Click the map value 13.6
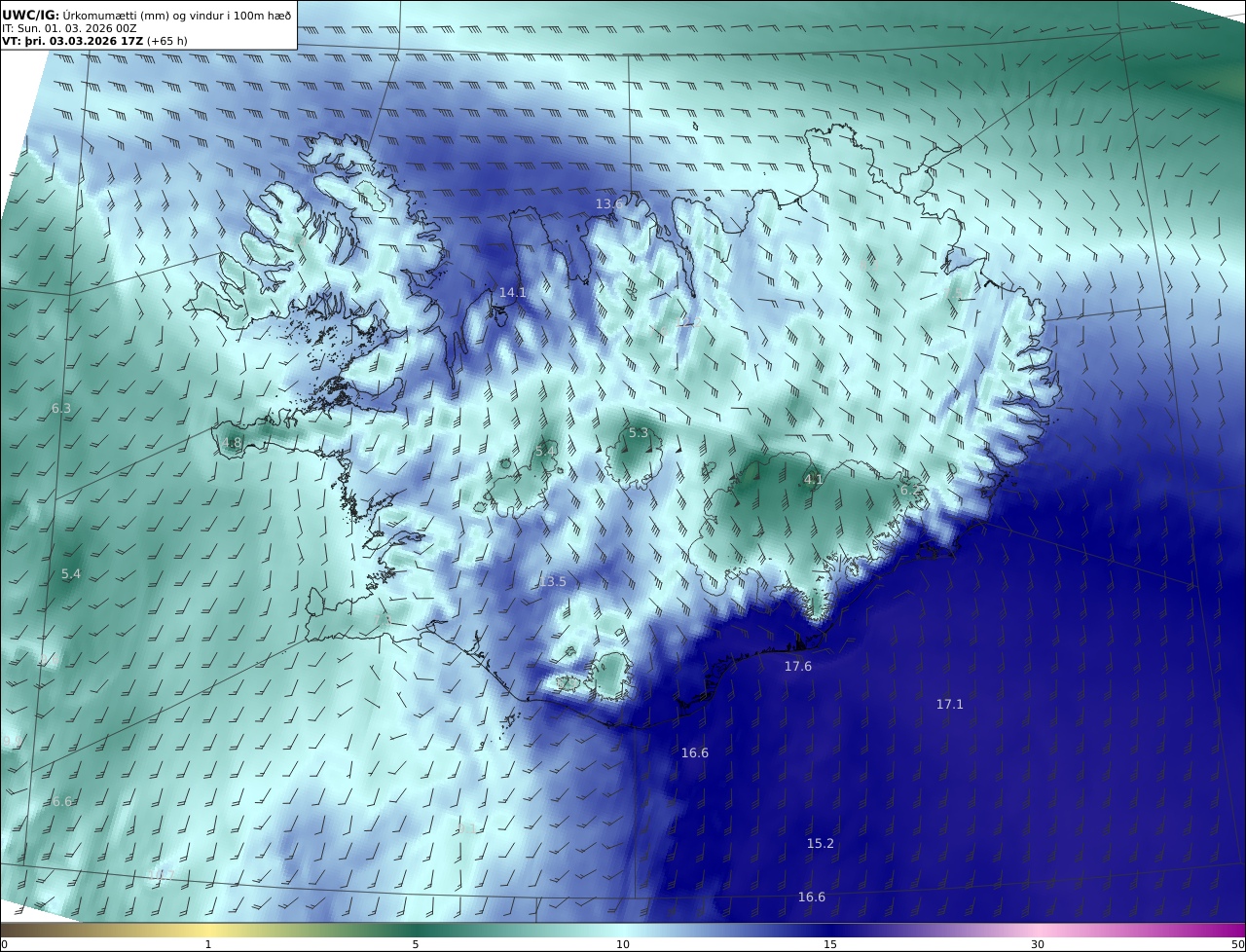 click(x=609, y=203)
